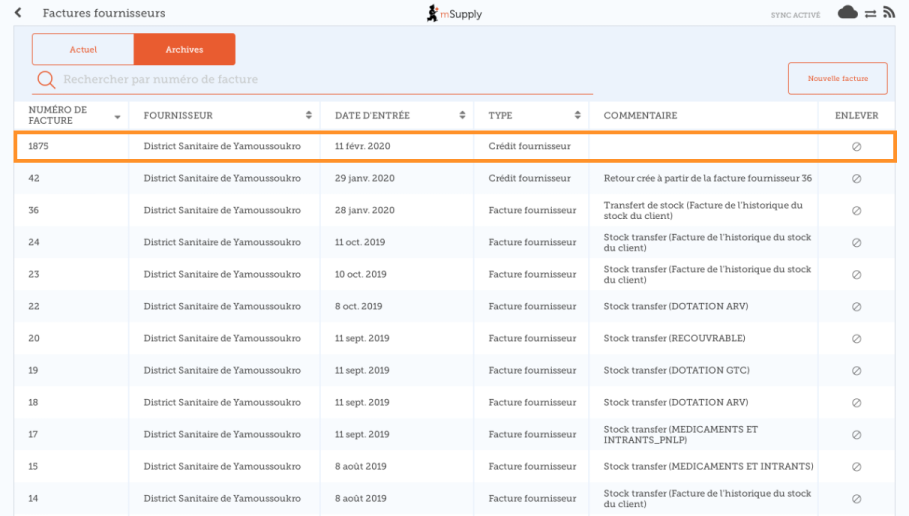Switch to the Actuel tab
The height and width of the screenshot is (516, 909).
tap(83, 49)
